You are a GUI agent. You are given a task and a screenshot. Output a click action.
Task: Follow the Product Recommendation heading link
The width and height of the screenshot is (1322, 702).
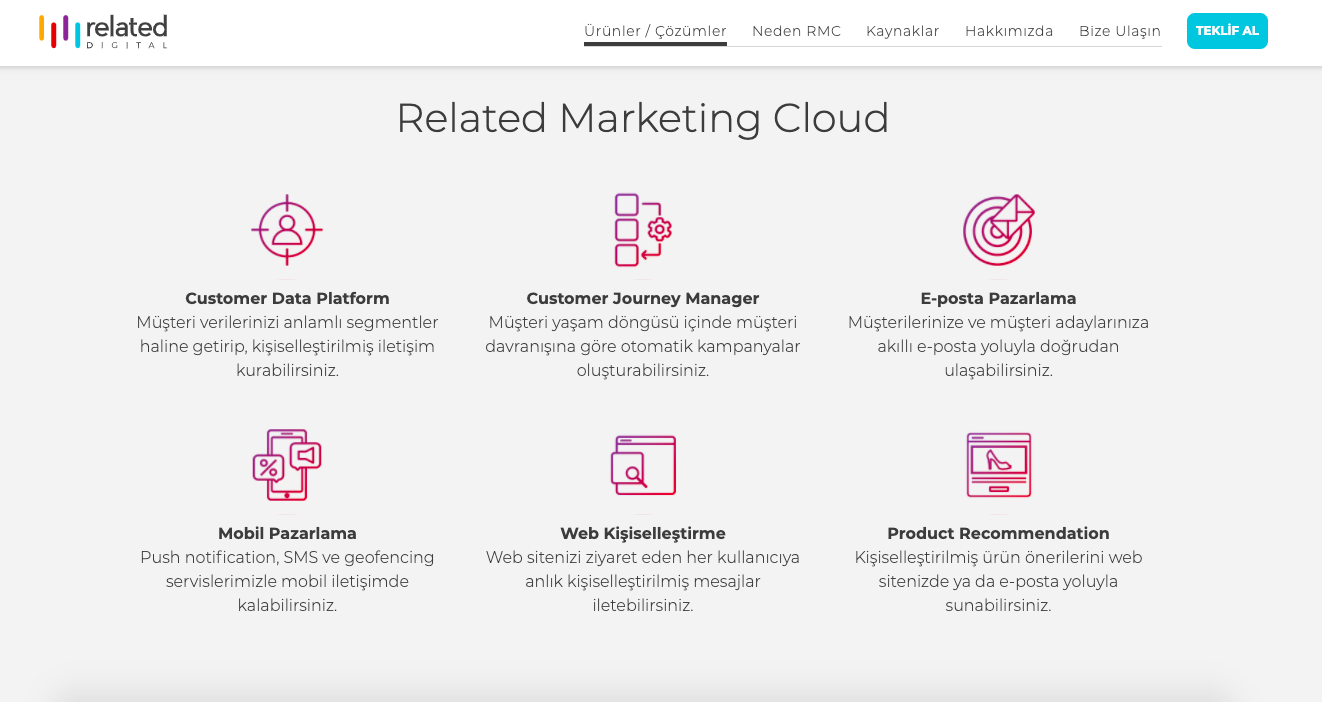click(998, 533)
